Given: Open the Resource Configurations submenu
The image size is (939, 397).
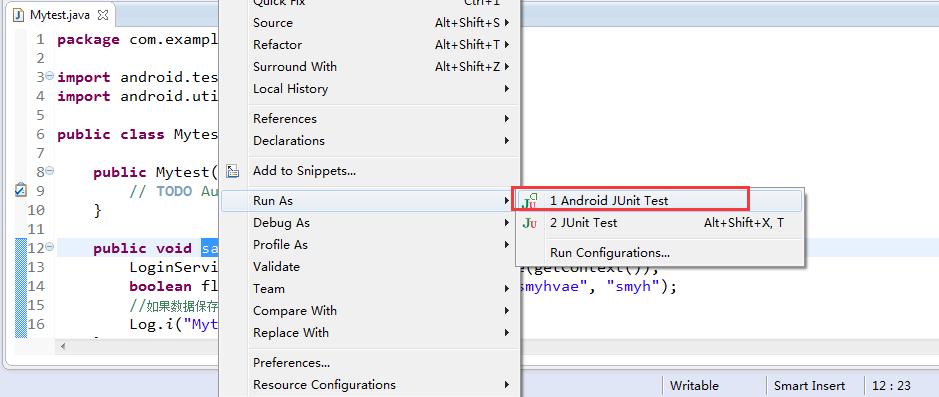Looking at the screenshot, I should (369, 384).
